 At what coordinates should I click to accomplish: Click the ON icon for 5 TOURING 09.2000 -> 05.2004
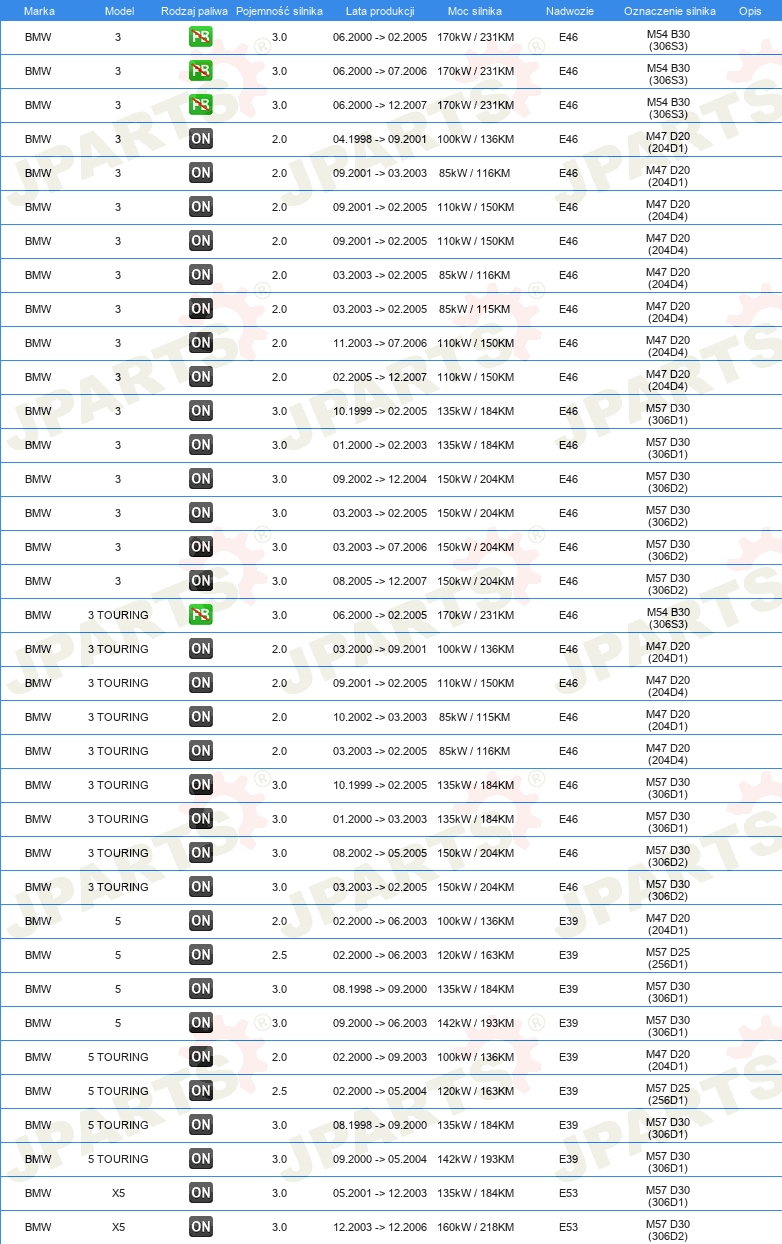(x=201, y=1159)
